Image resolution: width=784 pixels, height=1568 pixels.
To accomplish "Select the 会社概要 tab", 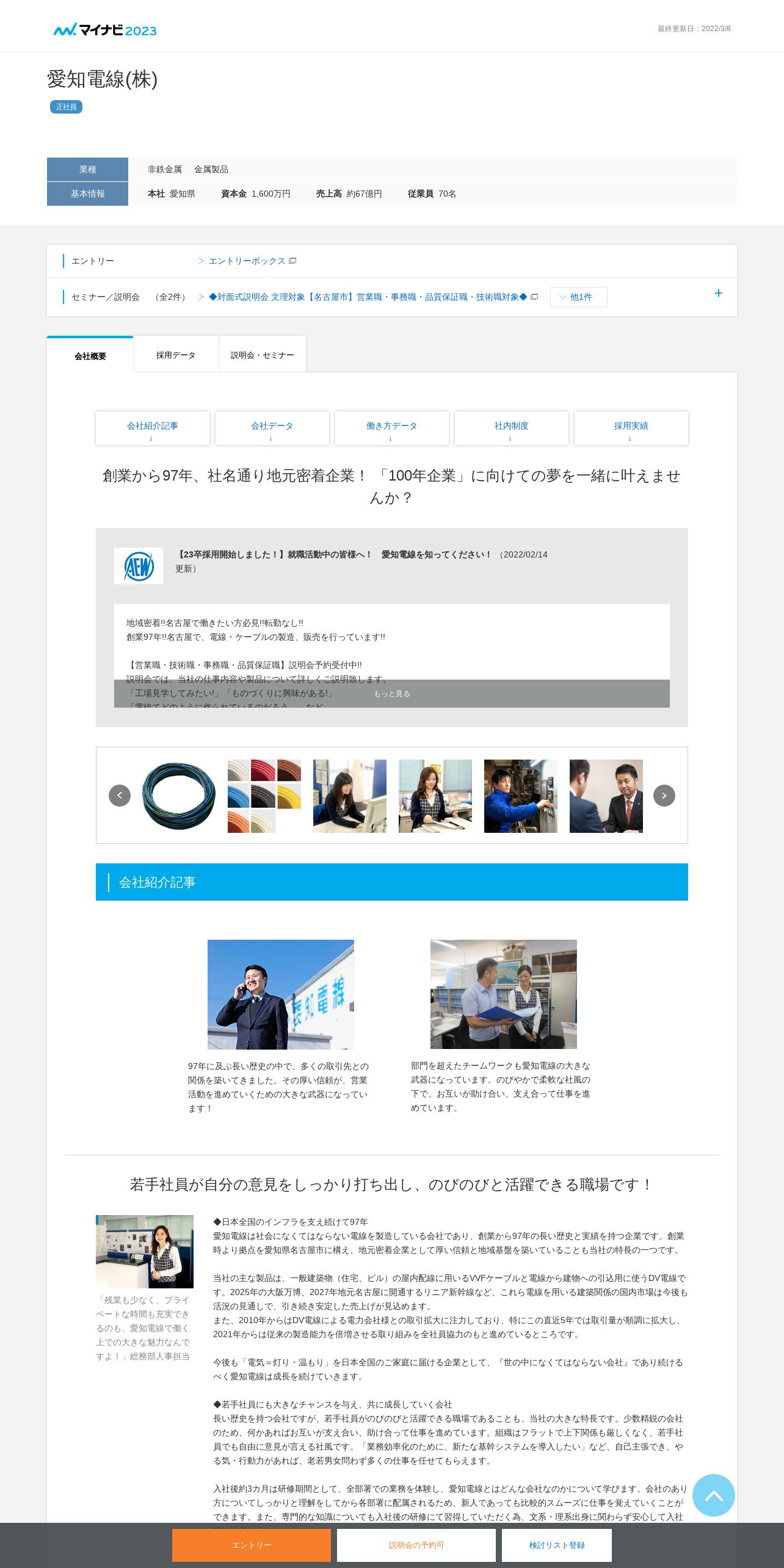I will coord(90,355).
